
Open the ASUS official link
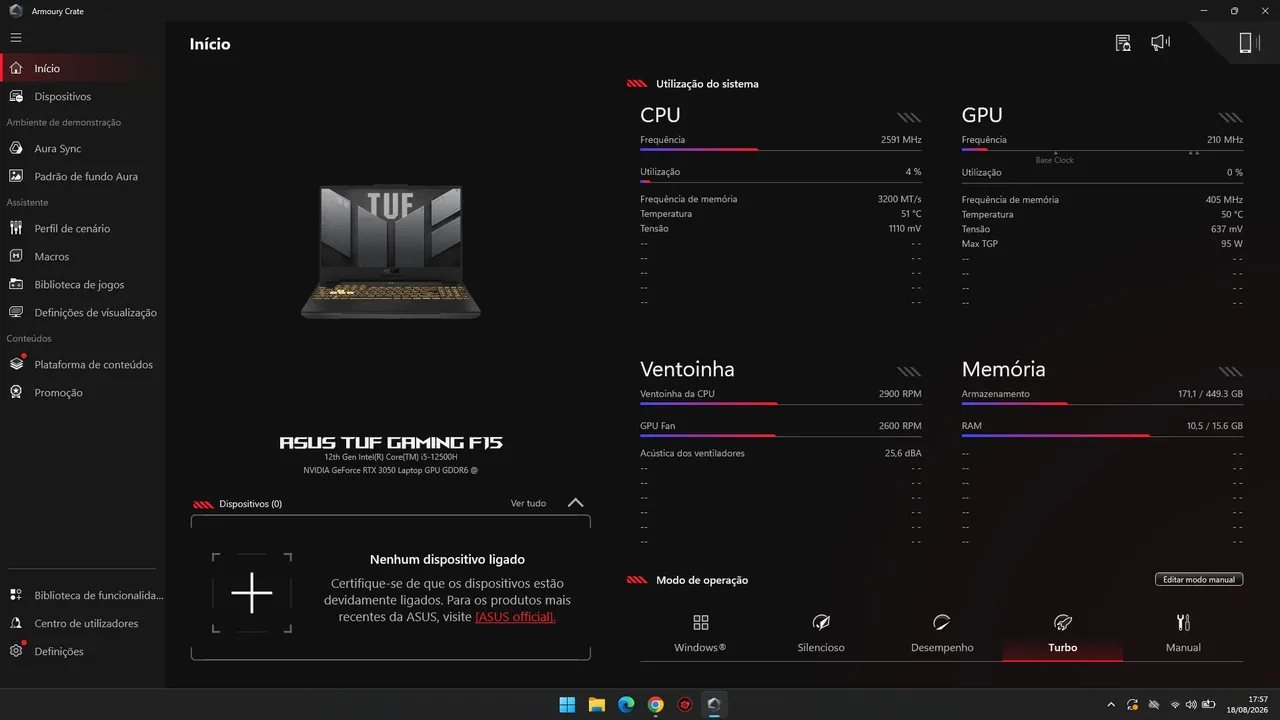515,617
